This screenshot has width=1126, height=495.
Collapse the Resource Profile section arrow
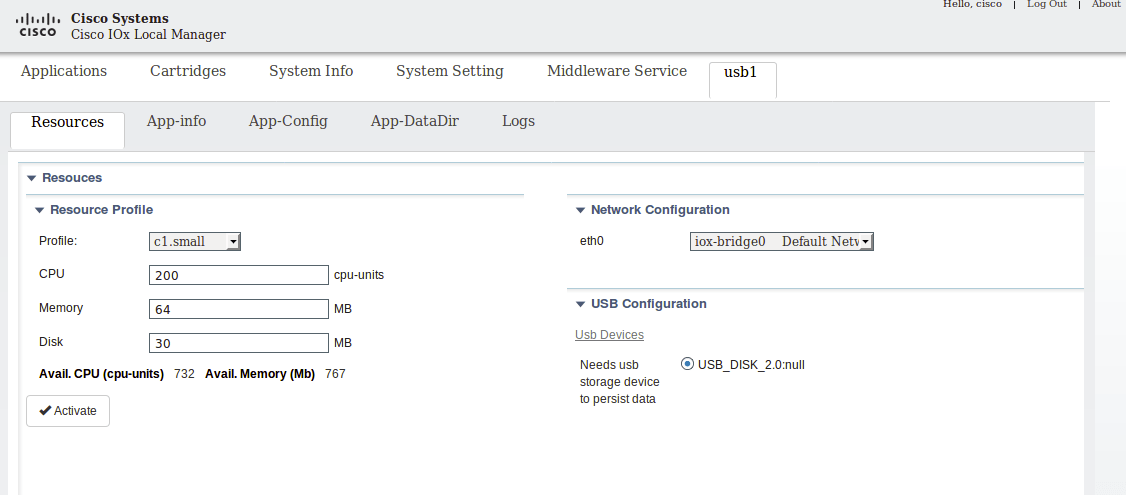coord(39,211)
